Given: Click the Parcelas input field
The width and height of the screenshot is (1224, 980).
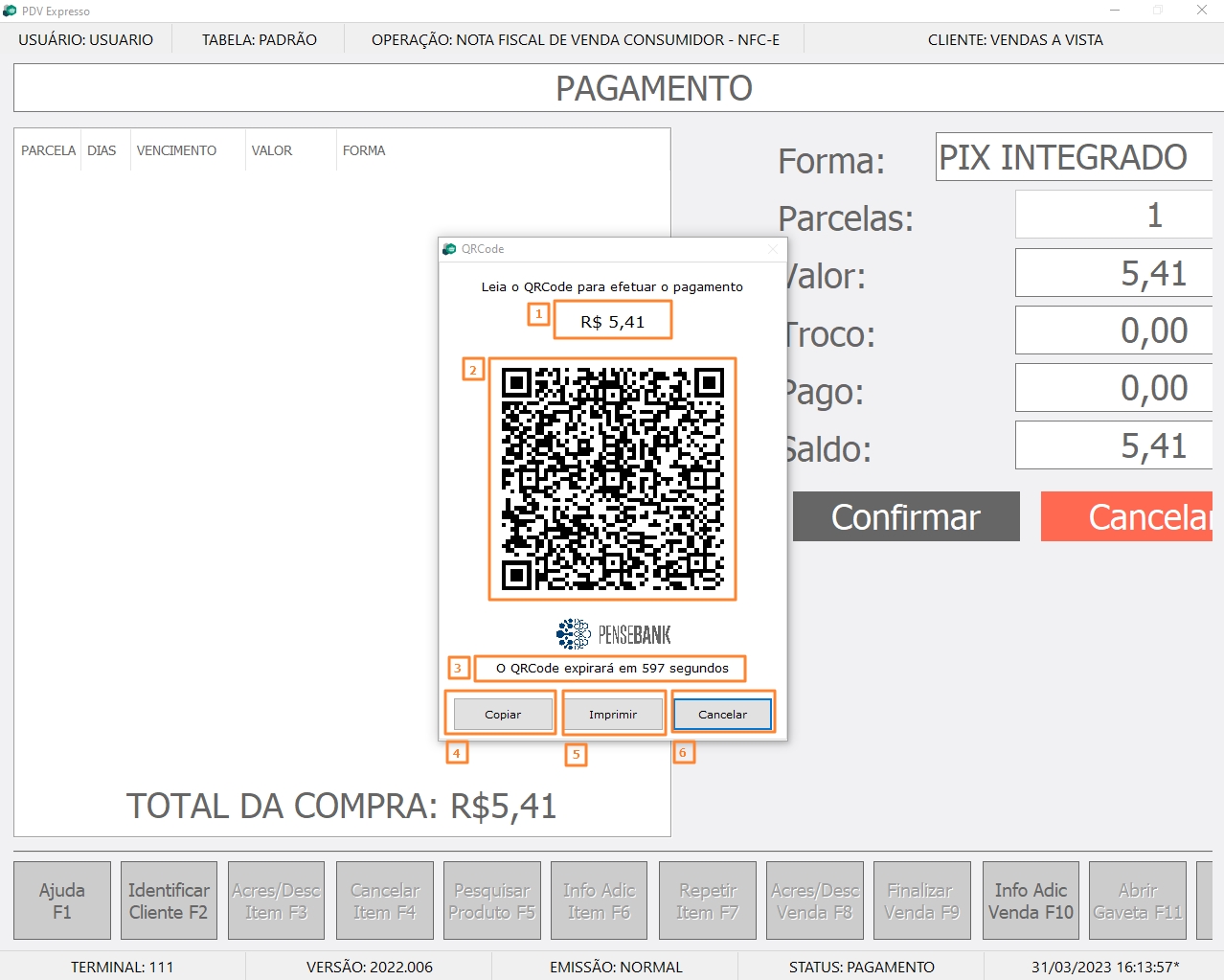Looking at the screenshot, I should [1114, 215].
